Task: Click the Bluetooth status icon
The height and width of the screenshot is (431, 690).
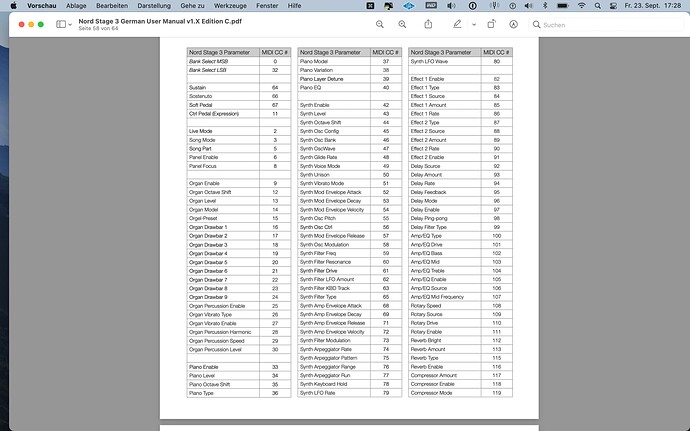Action: (x=545, y=6)
